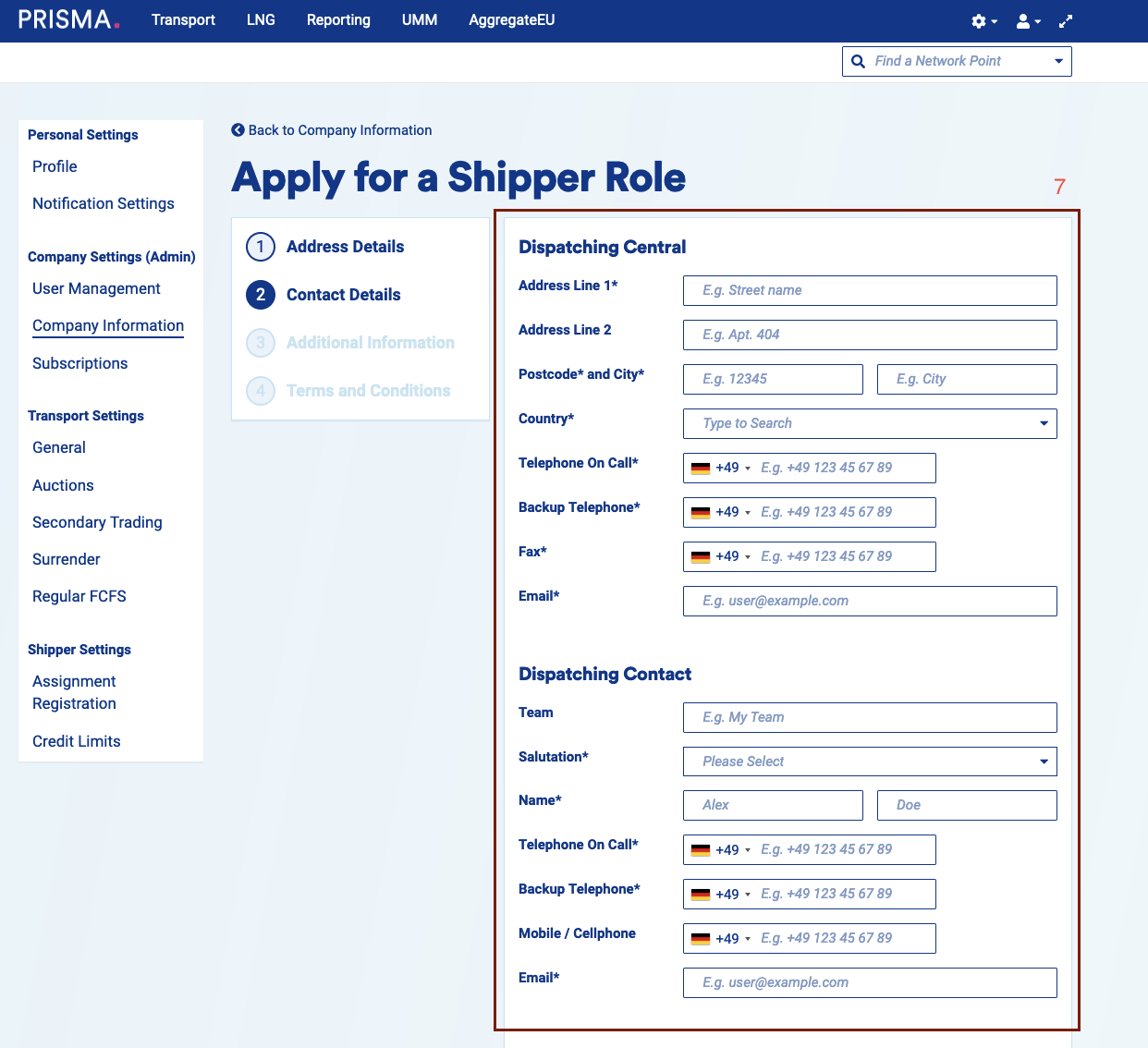Open the Transport menu

183,20
